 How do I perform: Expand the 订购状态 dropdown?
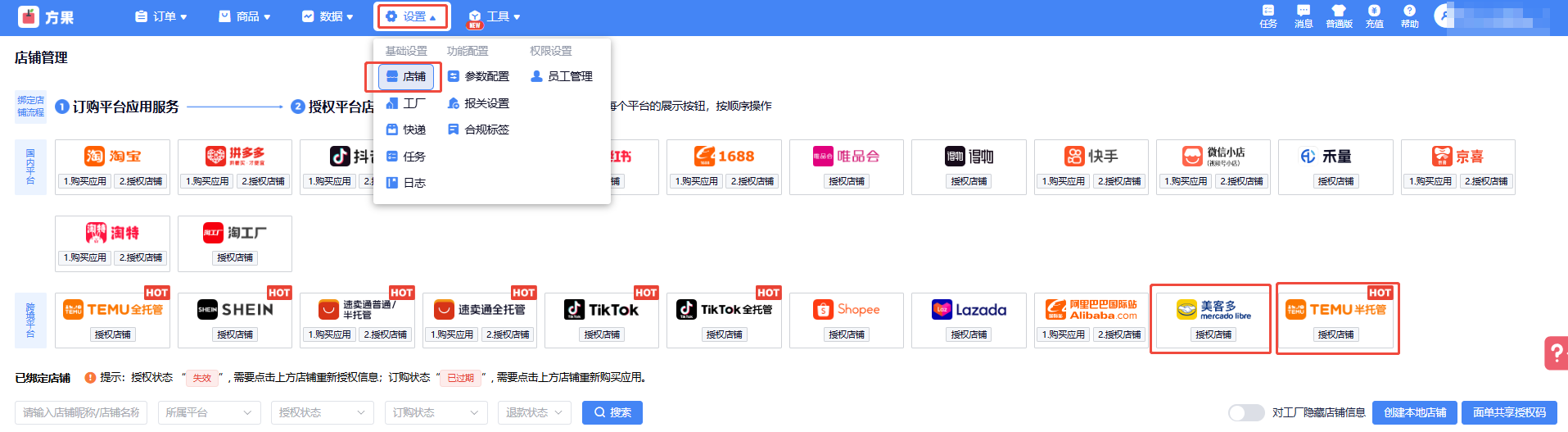click(x=436, y=412)
